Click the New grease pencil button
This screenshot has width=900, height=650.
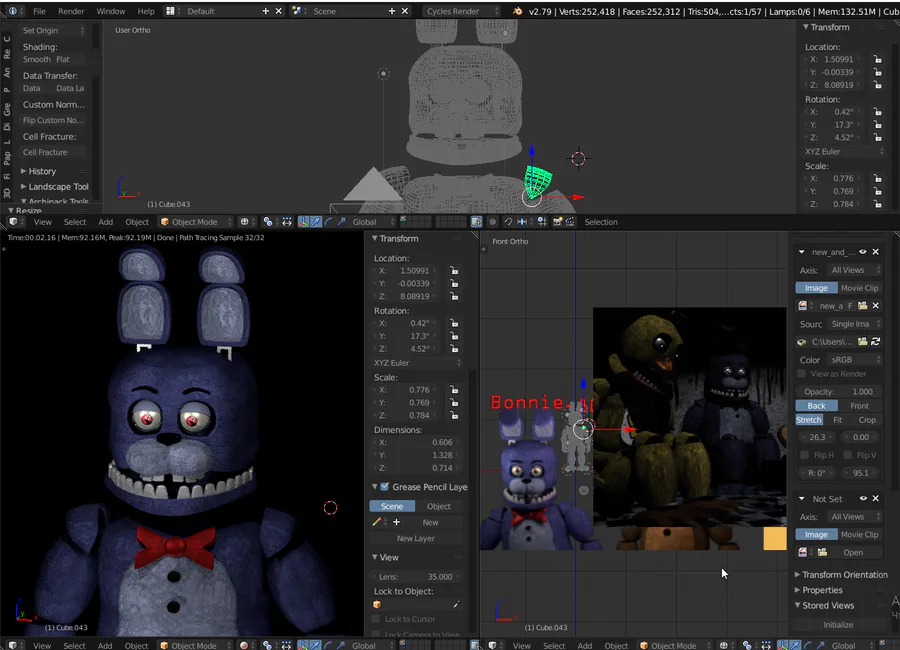click(430, 522)
